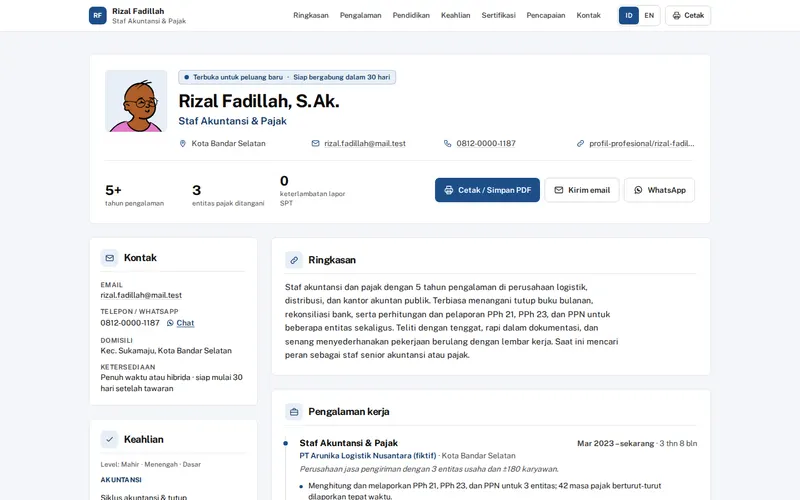Click the '3' entitas pajak ditangani stat
The image size is (800, 500).
click(x=196, y=190)
